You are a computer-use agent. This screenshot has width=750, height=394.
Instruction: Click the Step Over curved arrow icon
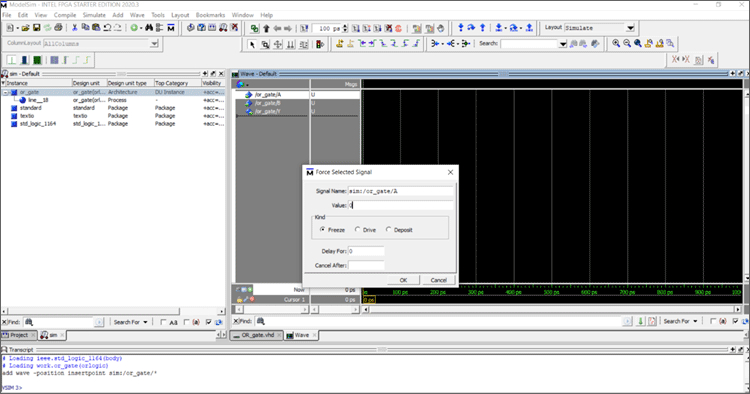coord(471,28)
